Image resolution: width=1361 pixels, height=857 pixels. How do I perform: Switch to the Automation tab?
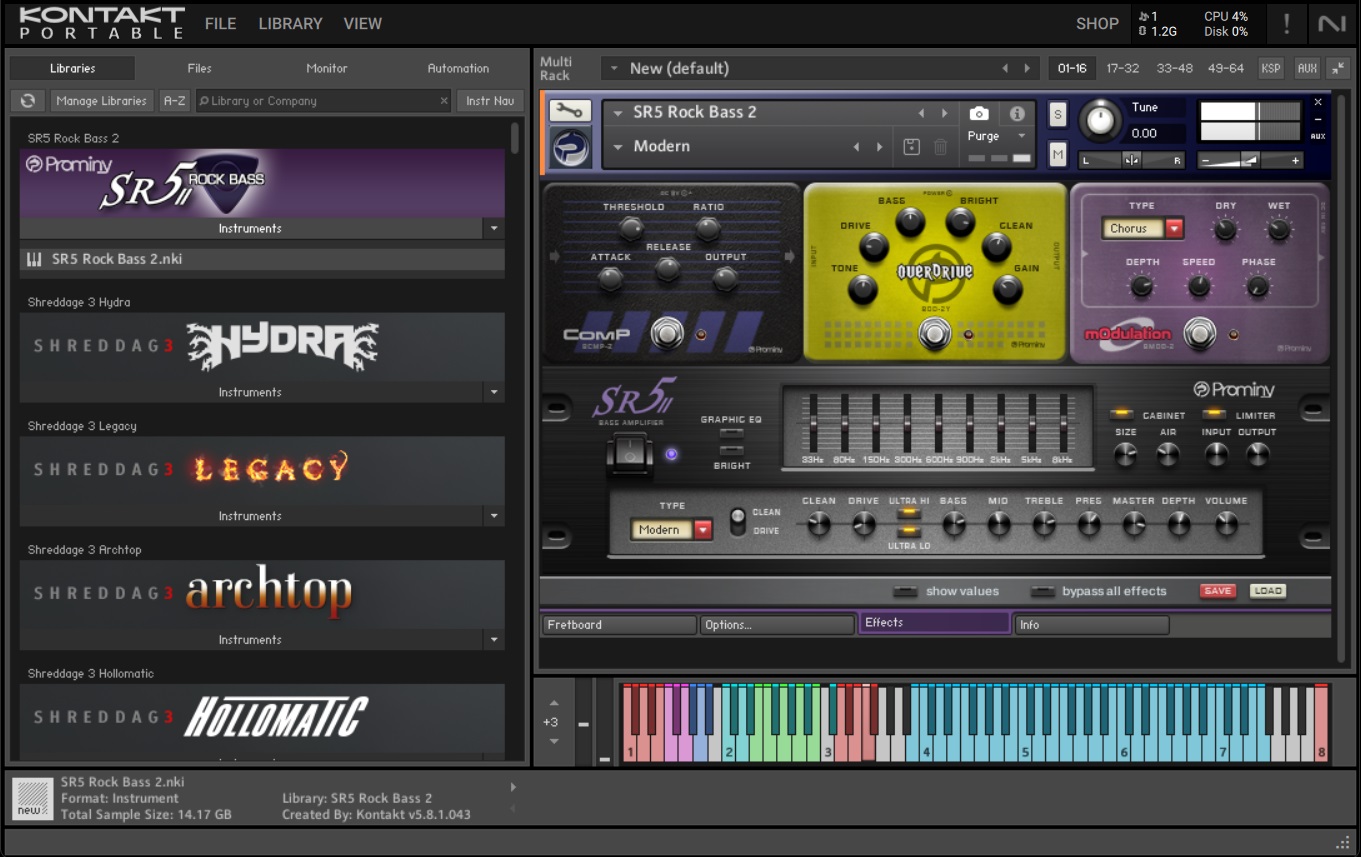458,69
